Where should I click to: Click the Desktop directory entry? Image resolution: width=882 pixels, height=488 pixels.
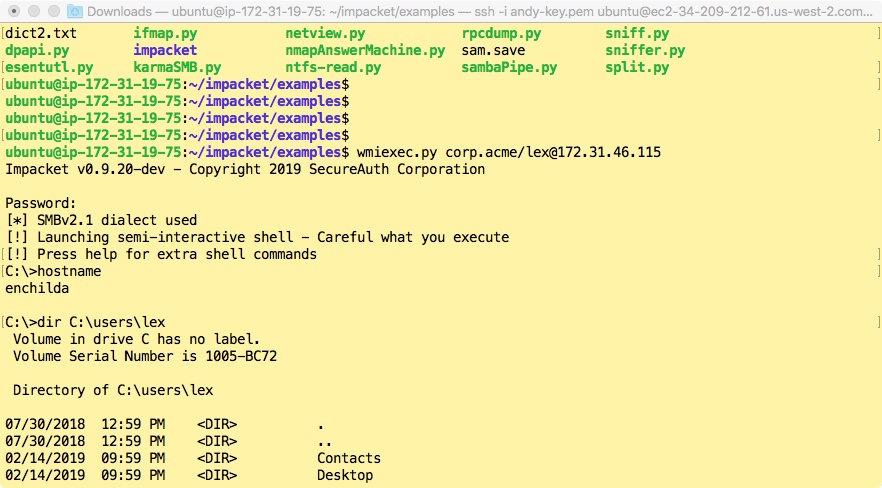[345, 475]
